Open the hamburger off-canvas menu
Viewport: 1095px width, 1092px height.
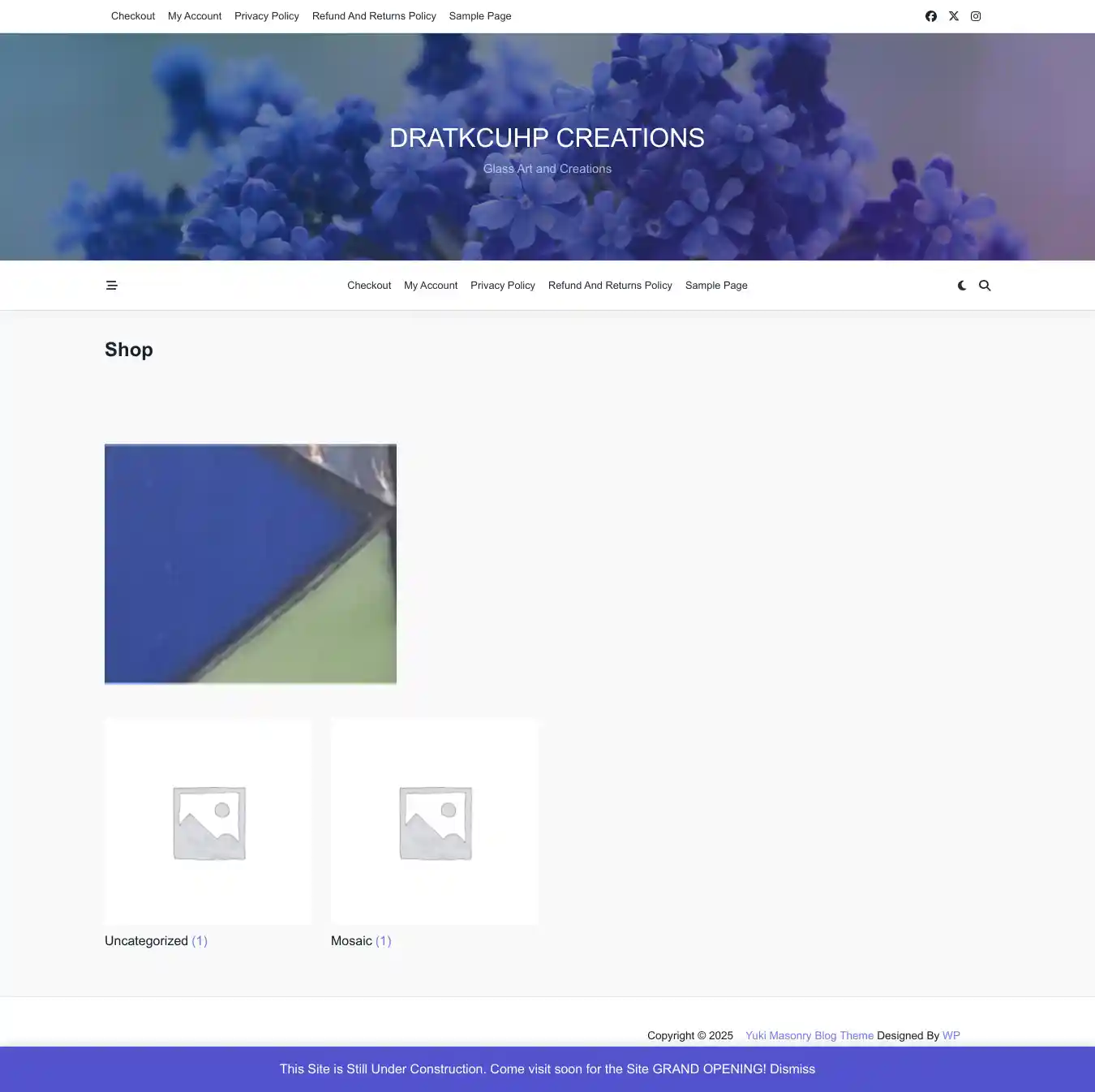click(x=112, y=286)
